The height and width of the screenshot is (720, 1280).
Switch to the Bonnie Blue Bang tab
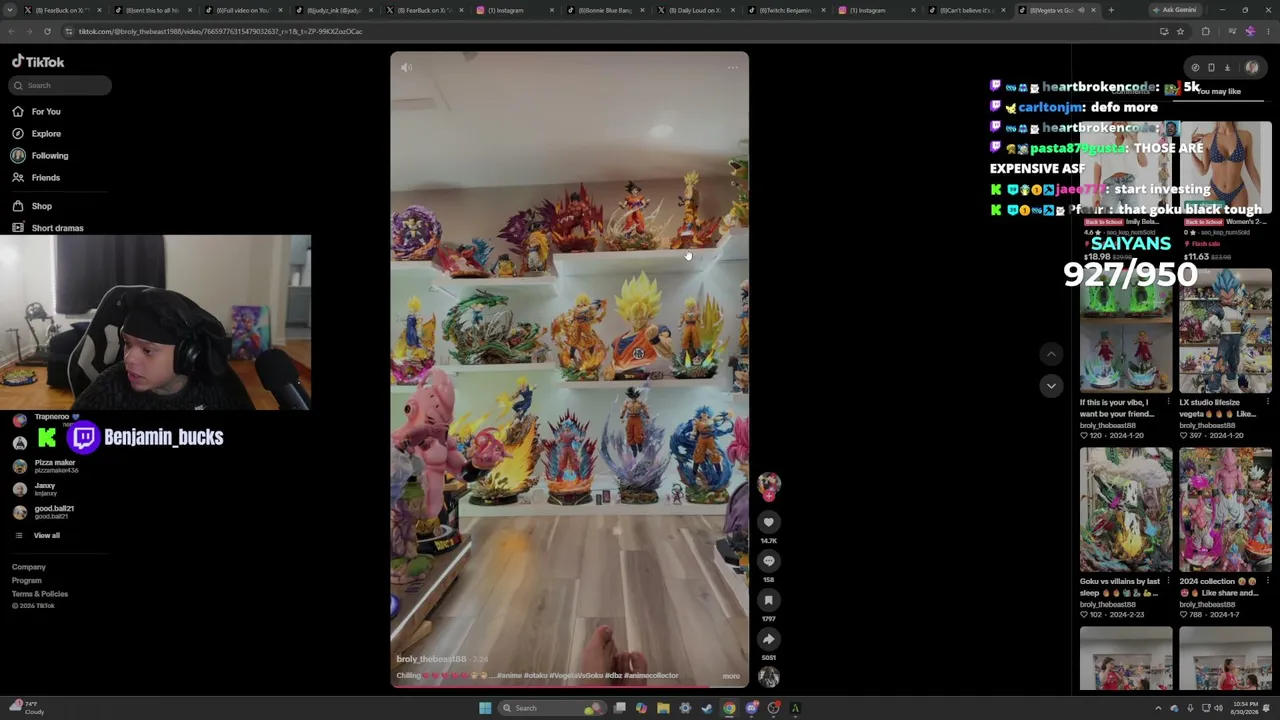point(605,10)
